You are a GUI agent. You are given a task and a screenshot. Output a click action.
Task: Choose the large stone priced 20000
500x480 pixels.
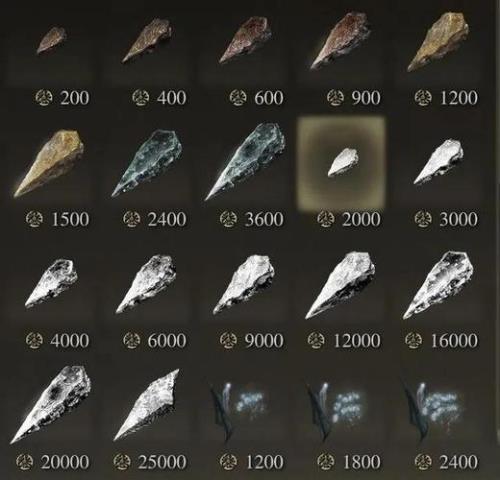[51, 404]
